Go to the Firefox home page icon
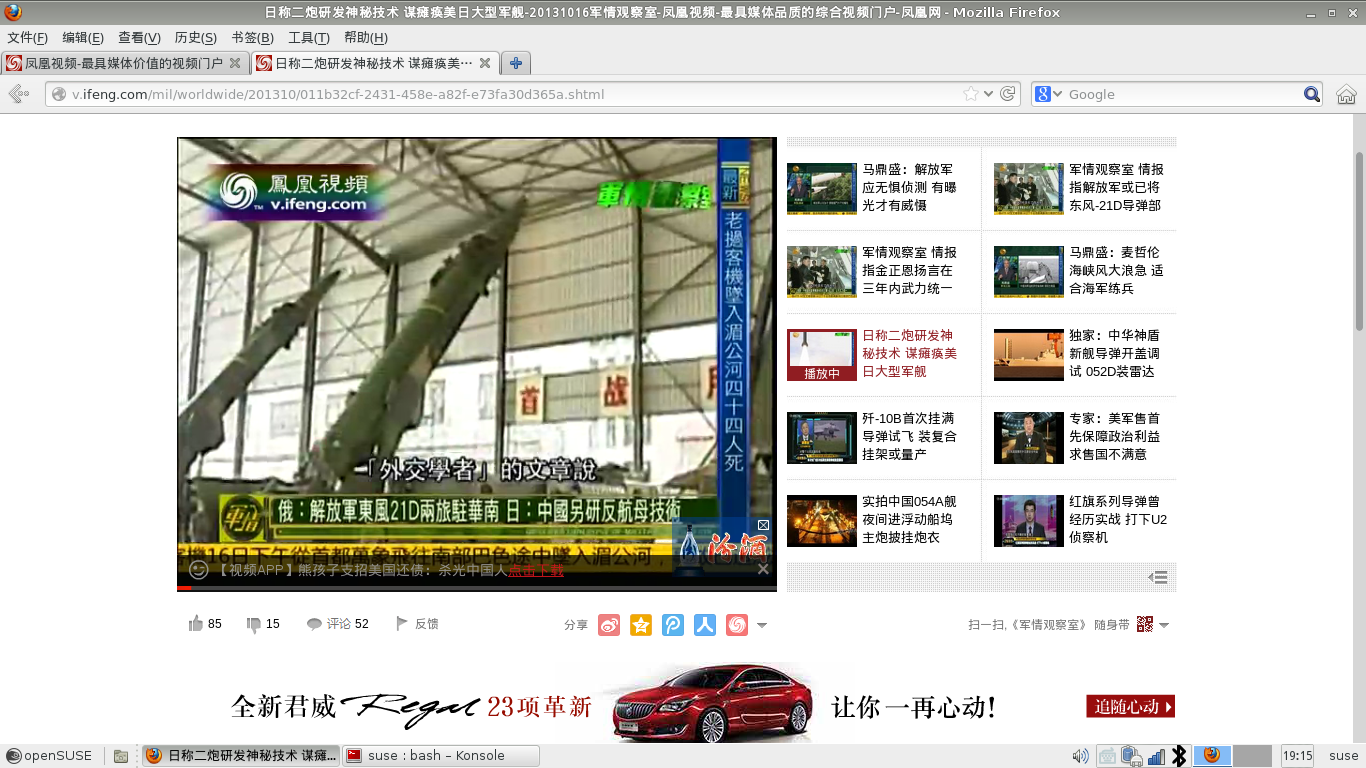The height and width of the screenshot is (768, 1366). pyautogui.click(x=1346, y=94)
